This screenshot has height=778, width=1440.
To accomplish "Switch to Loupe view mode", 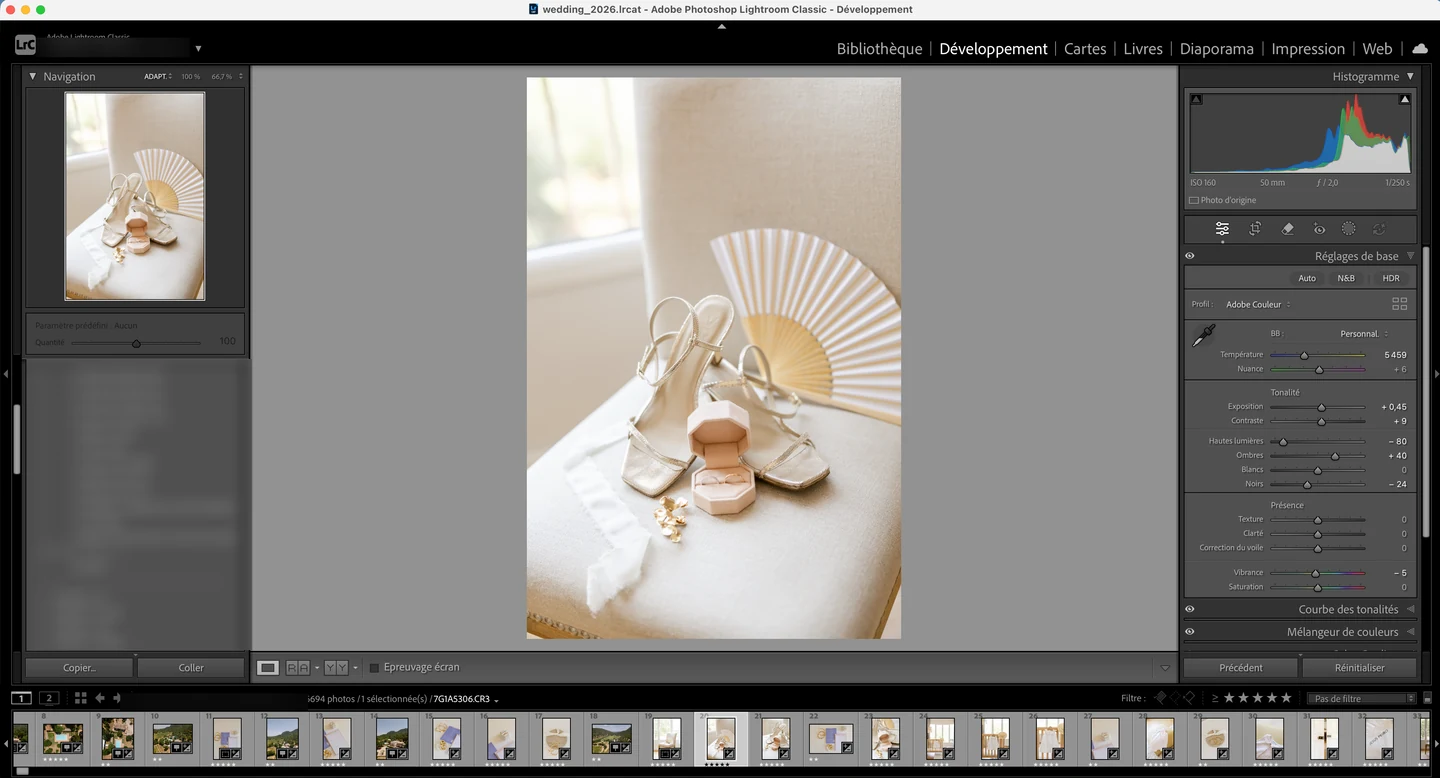I will click(x=268, y=667).
